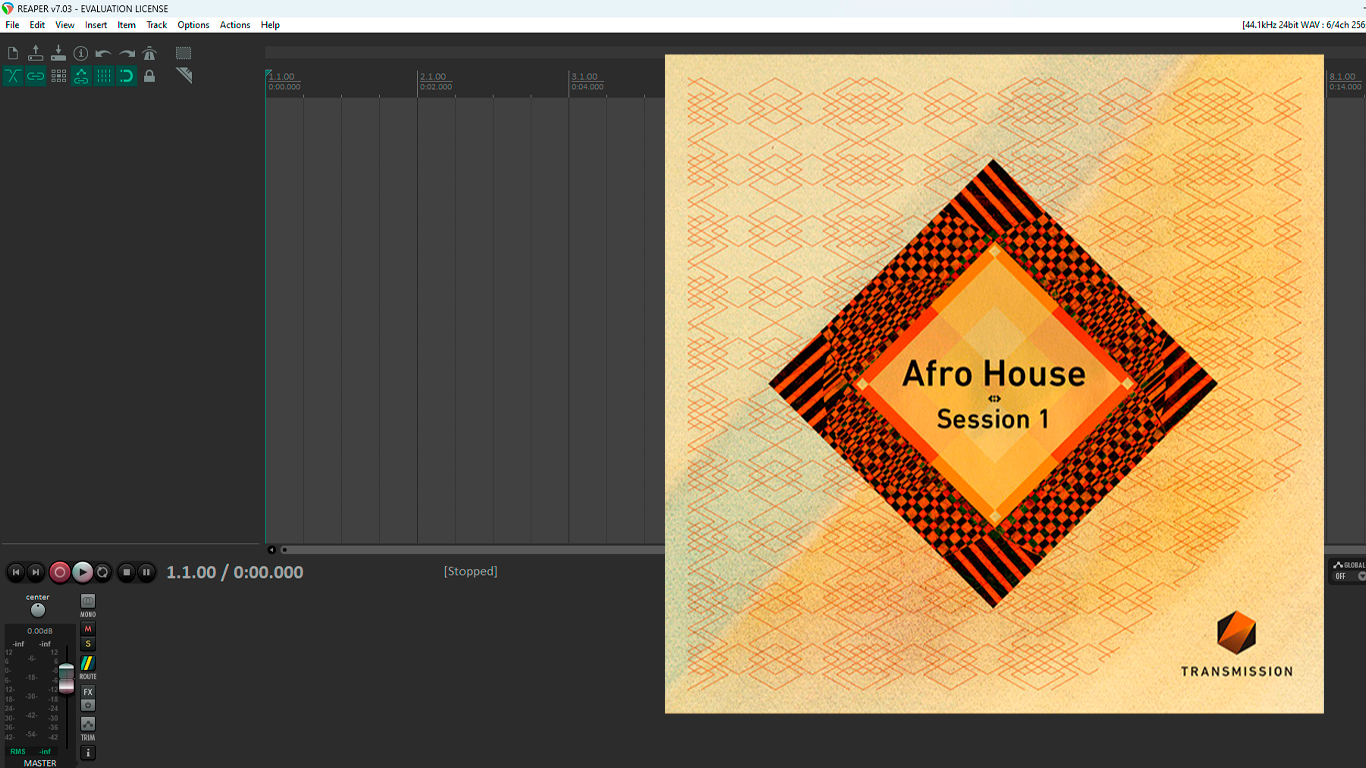Viewport: 1366px width, 768px height.
Task: Open the Actions menu
Action: 235,25
